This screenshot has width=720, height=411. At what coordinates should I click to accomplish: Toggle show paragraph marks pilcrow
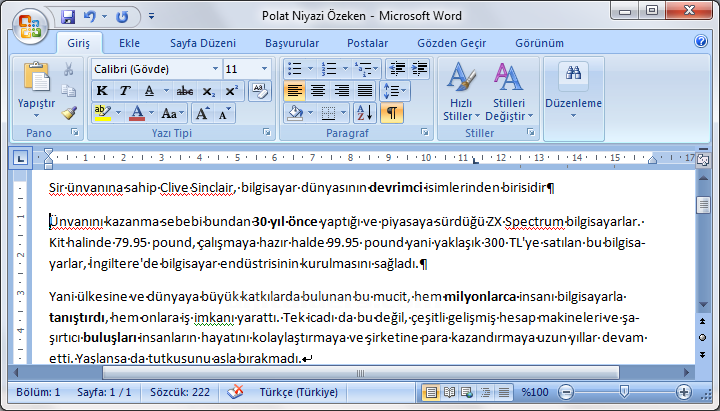click(392, 113)
